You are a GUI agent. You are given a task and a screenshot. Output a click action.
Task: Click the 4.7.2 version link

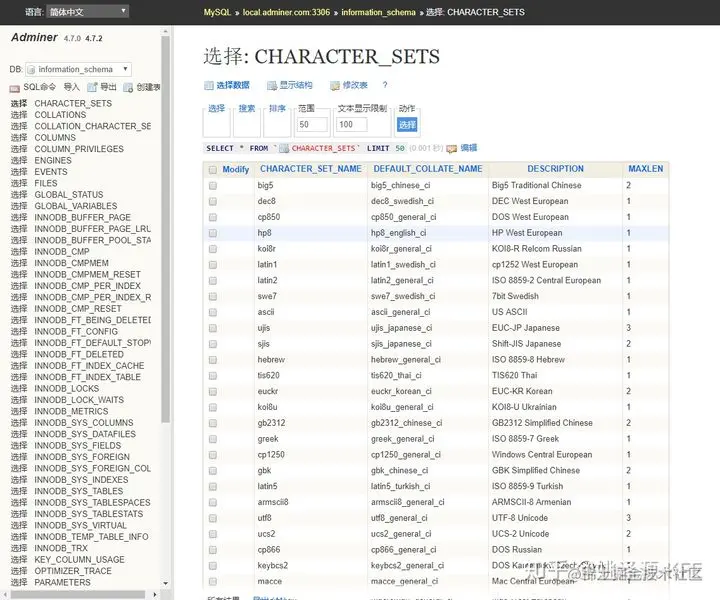click(94, 39)
